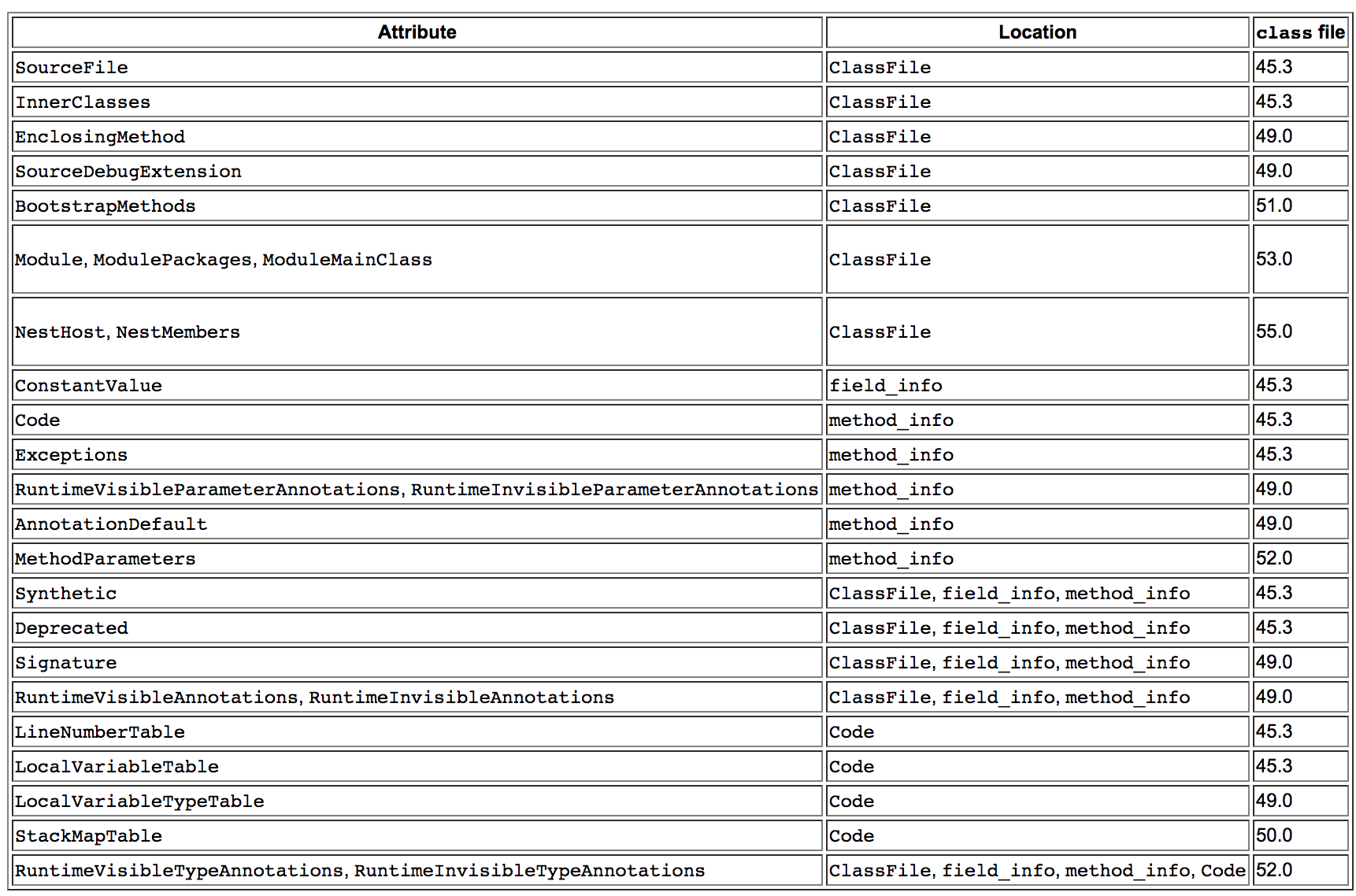
Task: Click the RuntimeVisibleParameterAnnotations row's attribute cell
Action: 417,489
